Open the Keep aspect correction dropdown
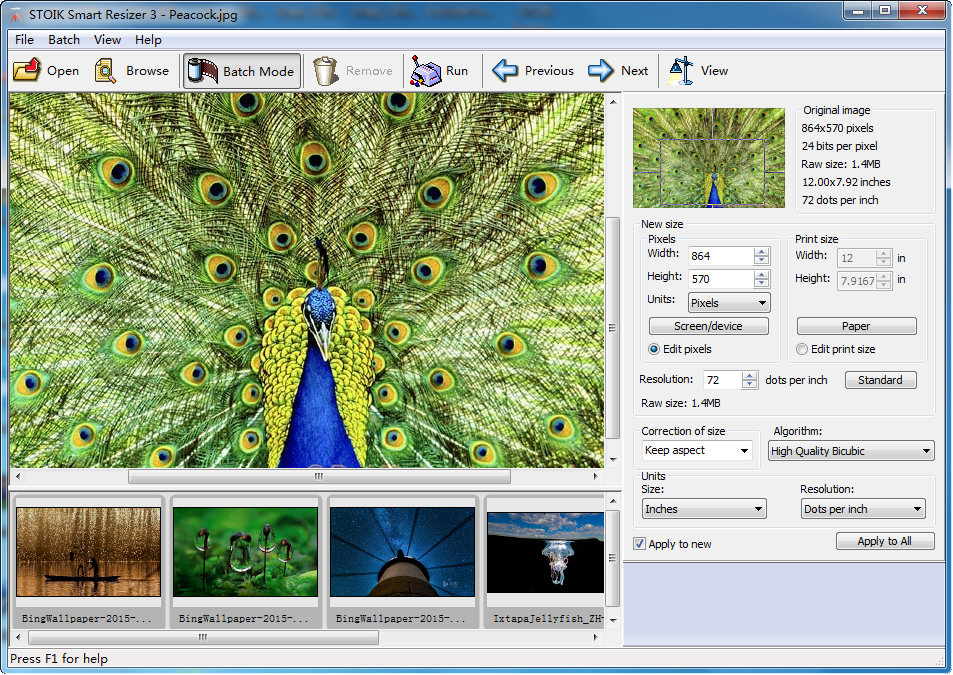Viewport: 953px width, 675px height. click(697, 451)
